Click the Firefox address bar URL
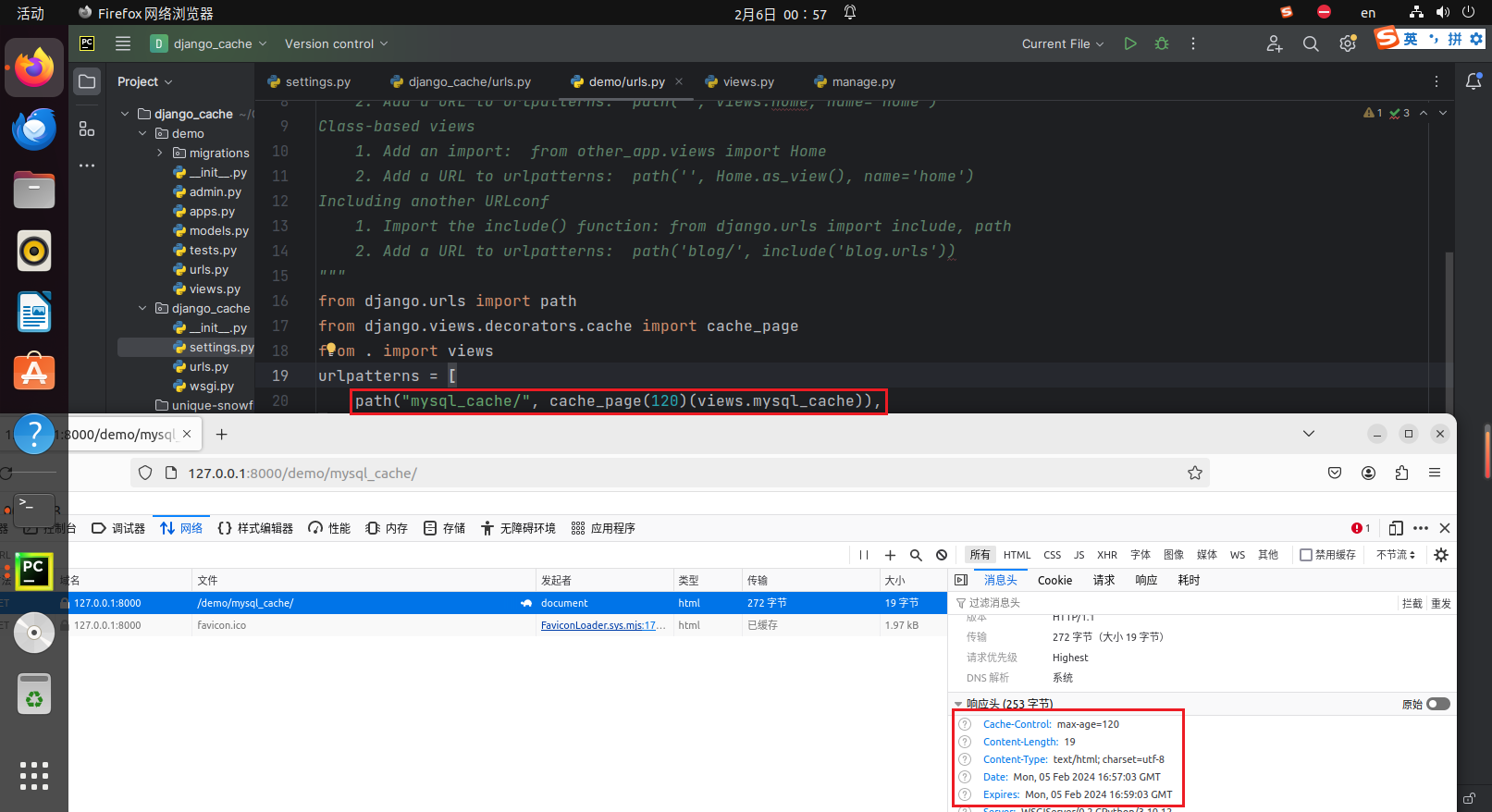Image resolution: width=1492 pixels, height=812 pixels. pyautogui.click(x=302, y=473)
